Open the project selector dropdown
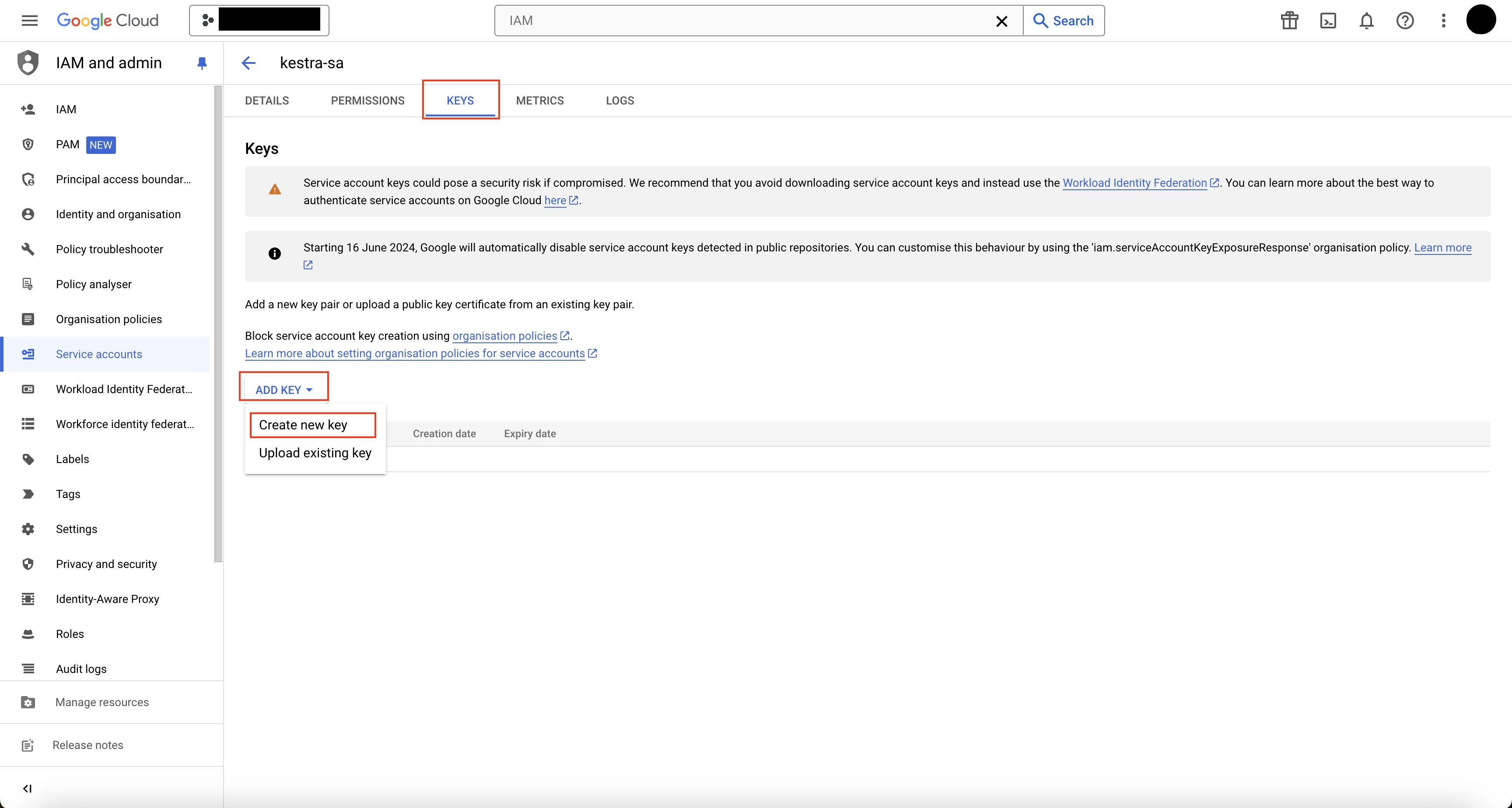The image size is (1512, 808). [259, 21]
